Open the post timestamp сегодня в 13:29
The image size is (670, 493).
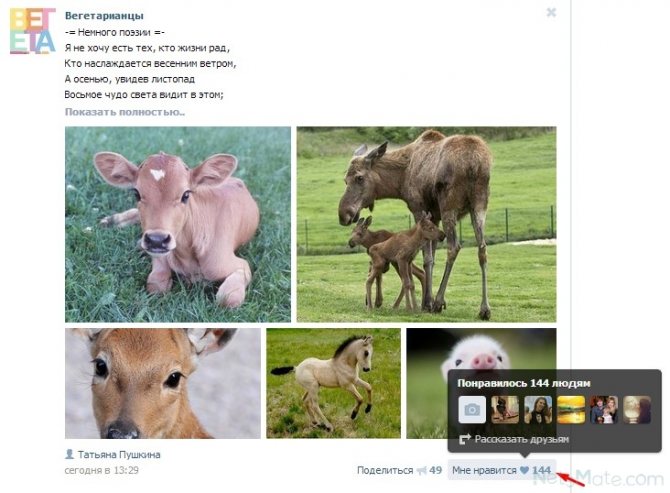102,470
